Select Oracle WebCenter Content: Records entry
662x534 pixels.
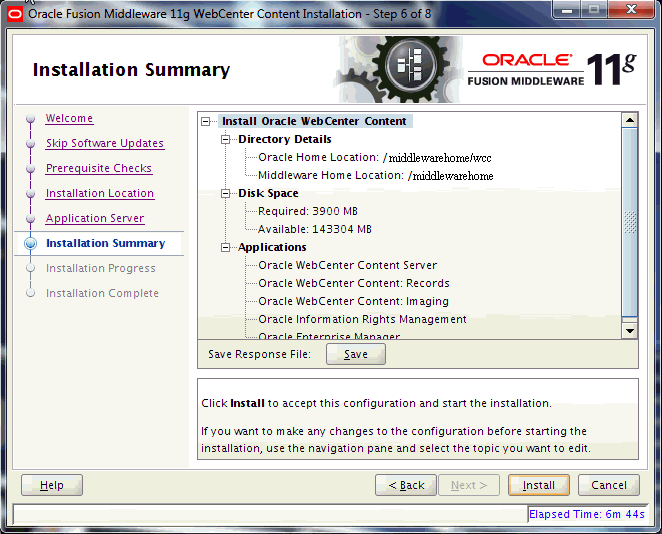pyautogui.click(x=354, y=283)
